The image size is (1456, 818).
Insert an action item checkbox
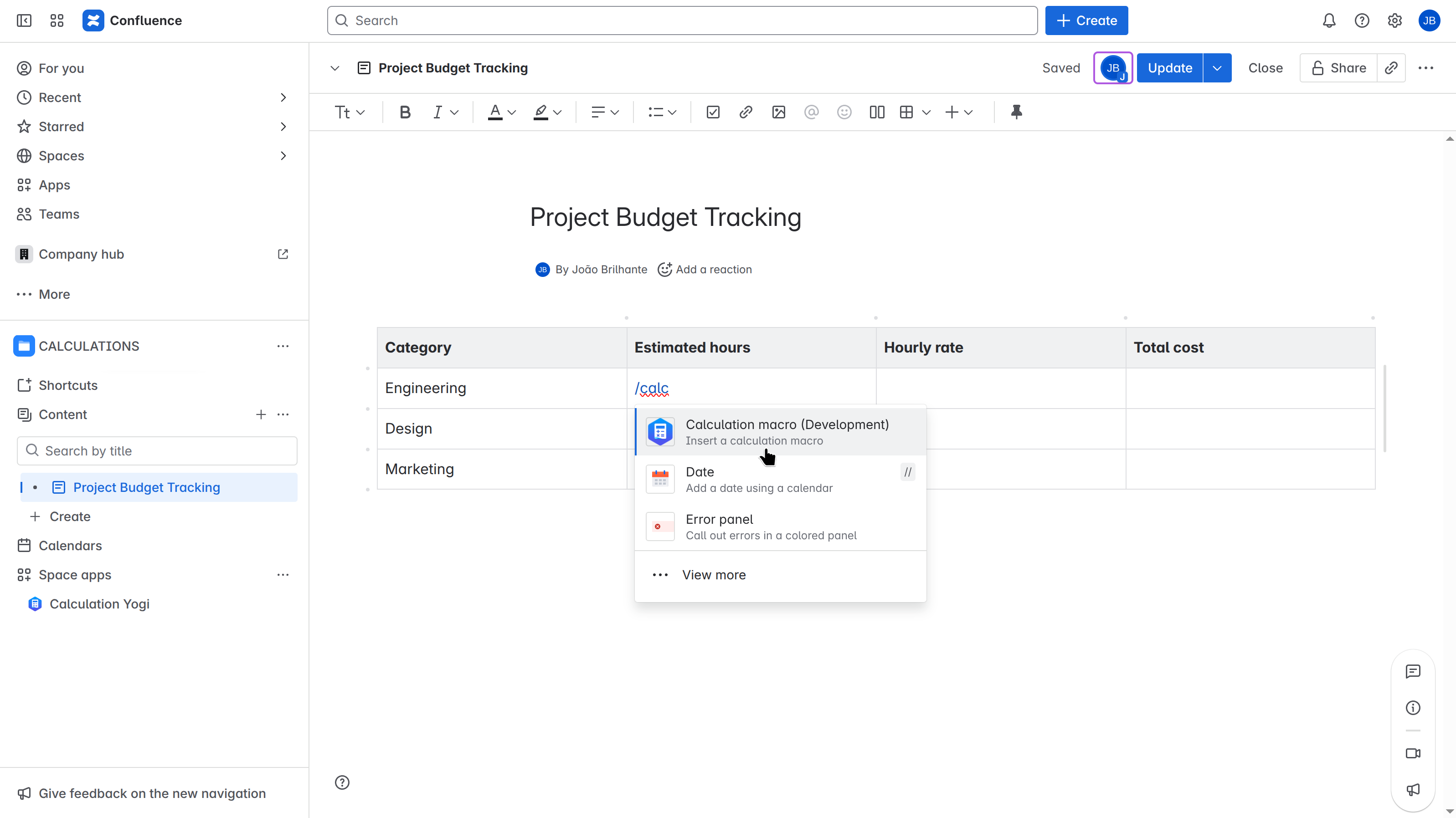(713, 112)
